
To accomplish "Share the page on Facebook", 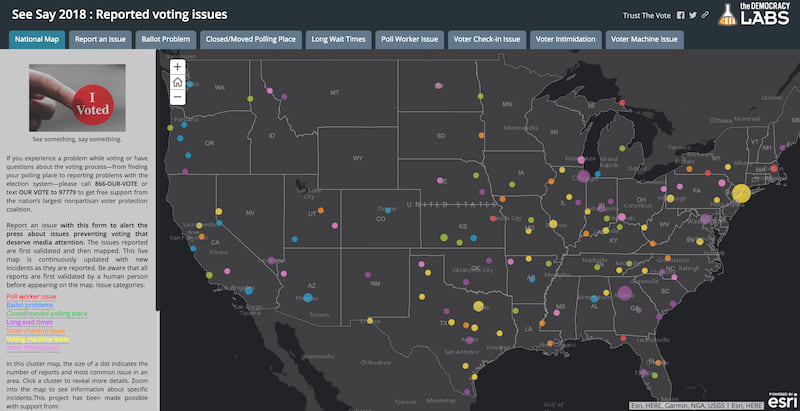I will click(681, 15).
